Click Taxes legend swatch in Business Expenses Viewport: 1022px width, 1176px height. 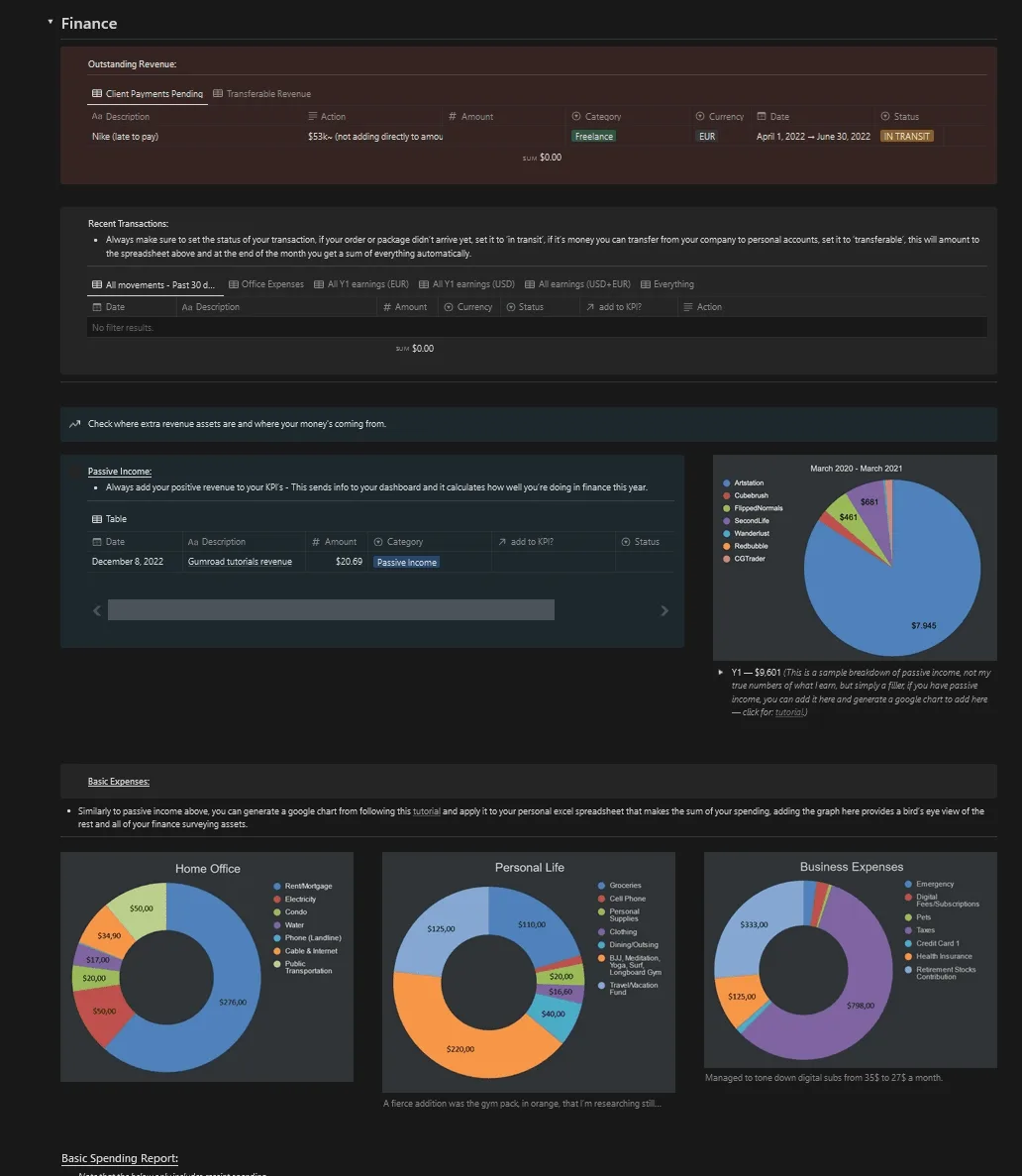pyautogui.click(x=909, y=930)
